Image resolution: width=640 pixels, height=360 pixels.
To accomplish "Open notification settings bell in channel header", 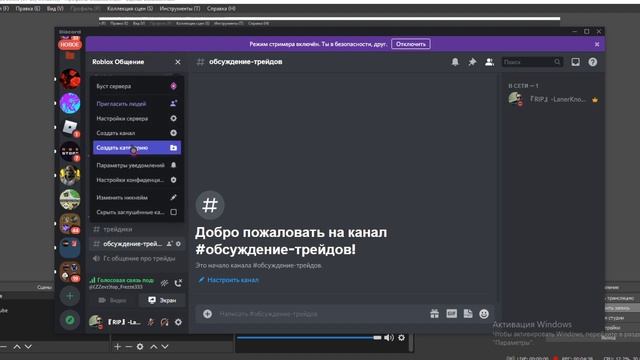I will tap(455, 62).
